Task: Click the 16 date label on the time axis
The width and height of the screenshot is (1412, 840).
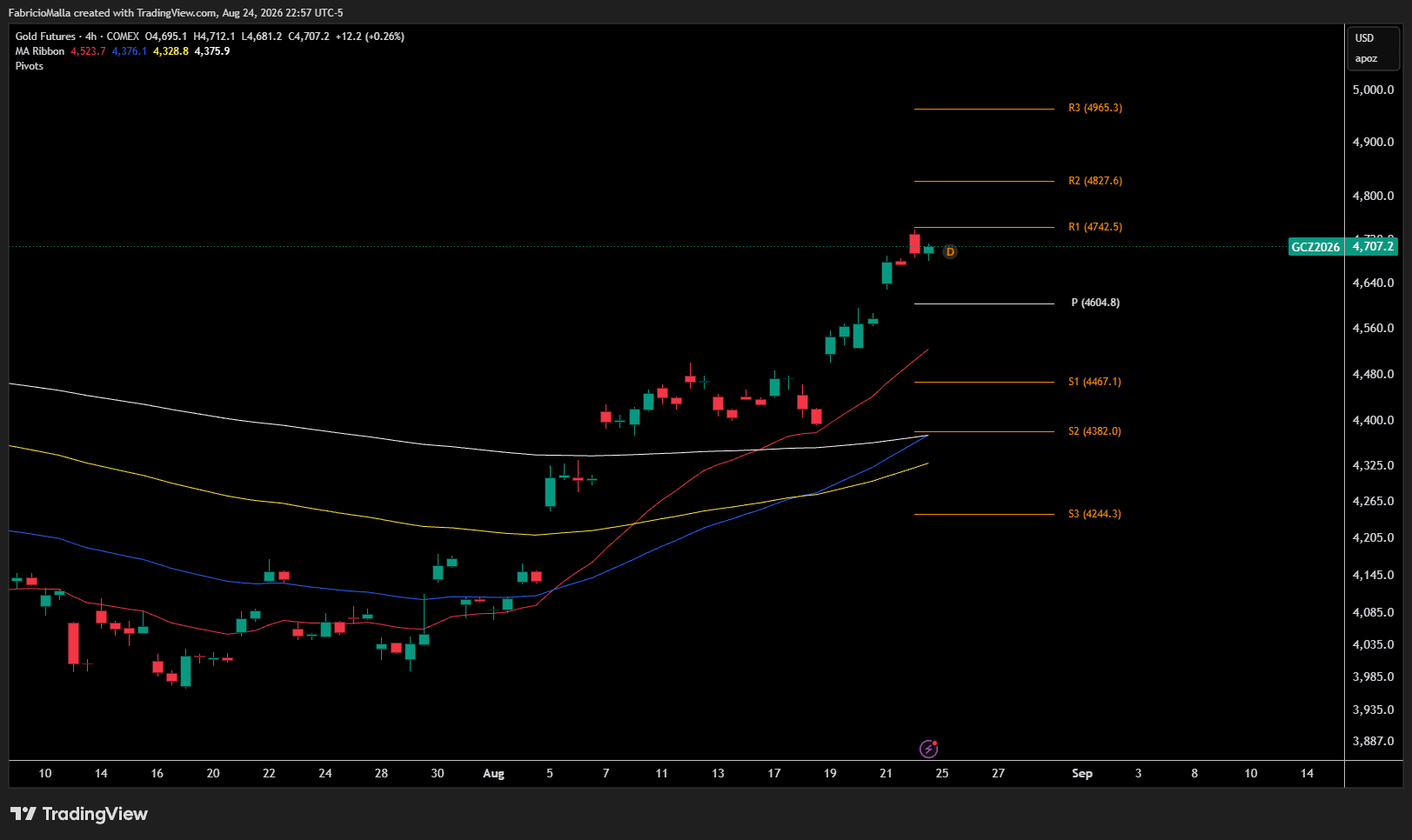Action: (x=157, y=773)
